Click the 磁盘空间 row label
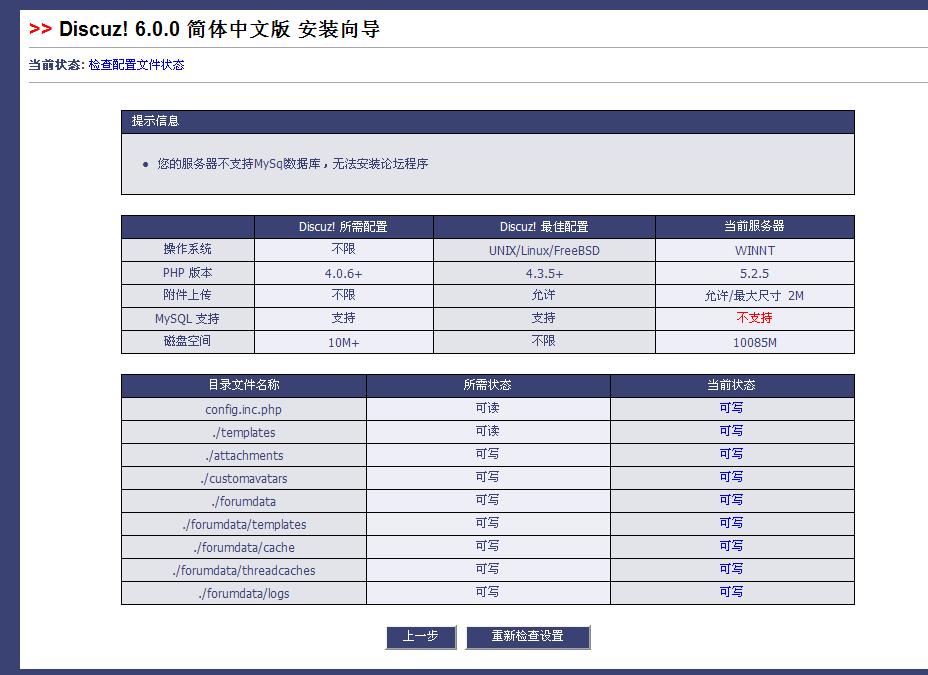The image size is (928, 675). click(188, 342)
